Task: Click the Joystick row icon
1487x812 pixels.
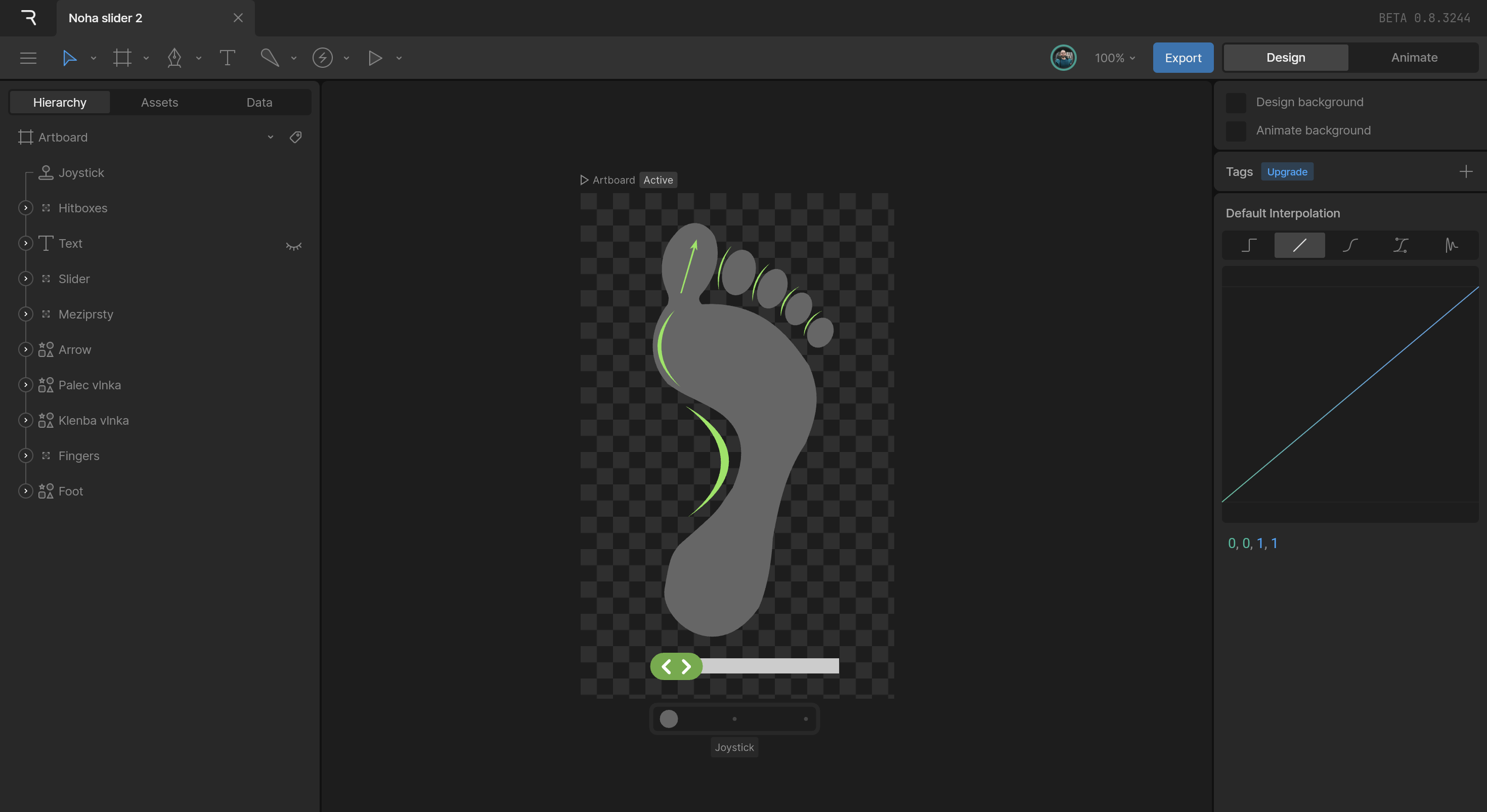Action: (x=46, y=172)
